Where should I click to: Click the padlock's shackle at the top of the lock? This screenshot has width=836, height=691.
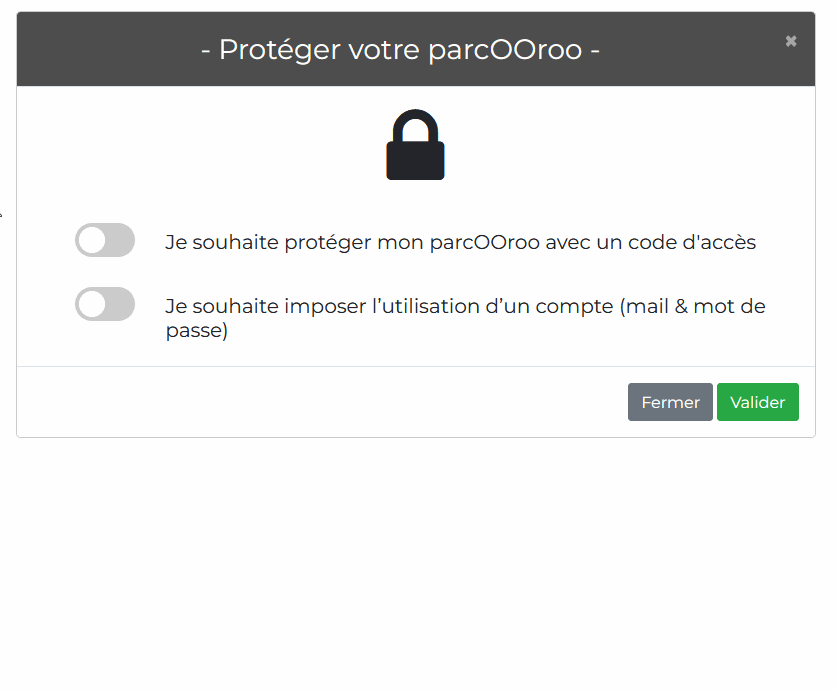coord(415,125)
